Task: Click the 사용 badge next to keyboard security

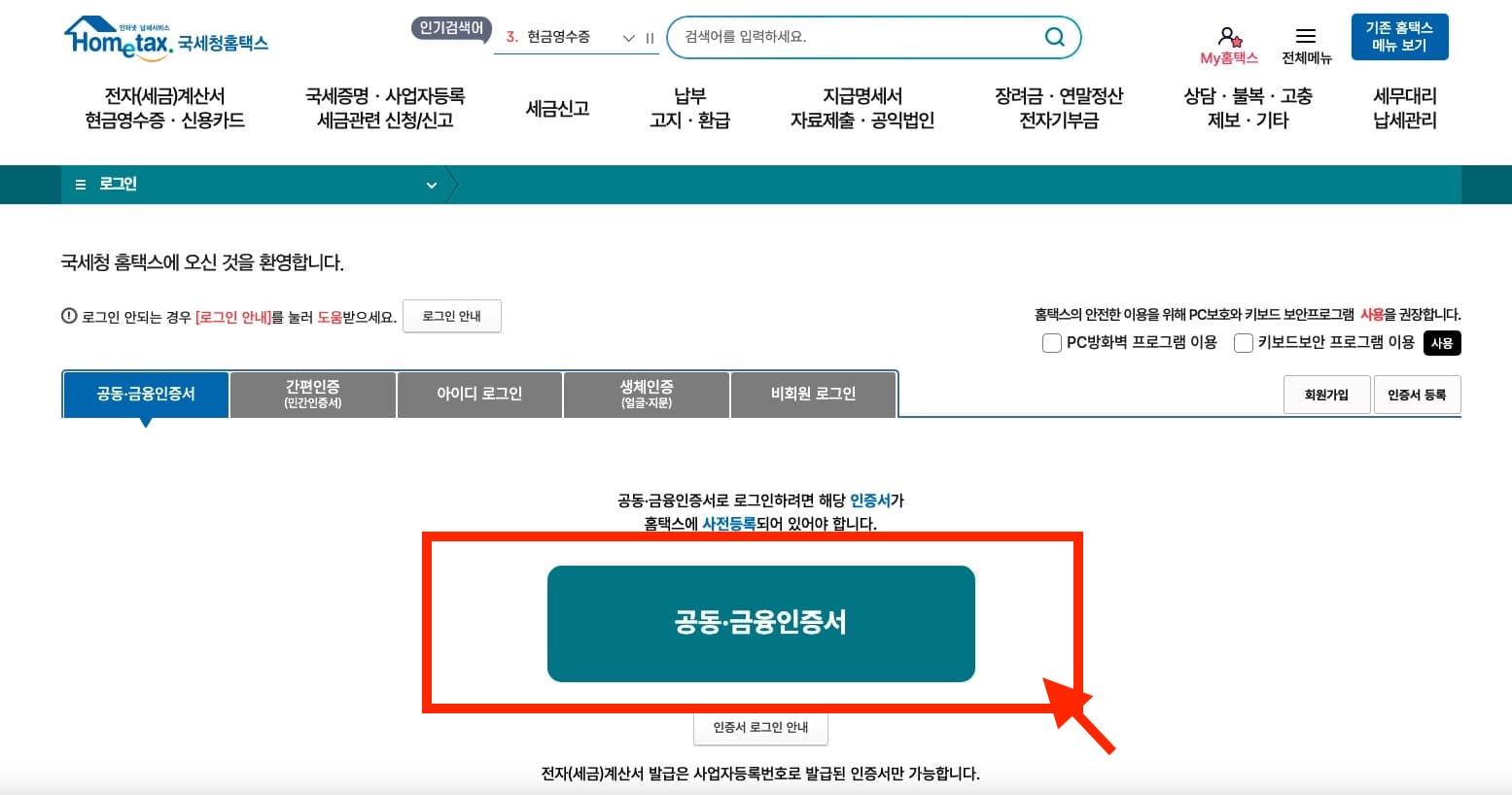Action: pyautogui.click(x=1442, y=343)
